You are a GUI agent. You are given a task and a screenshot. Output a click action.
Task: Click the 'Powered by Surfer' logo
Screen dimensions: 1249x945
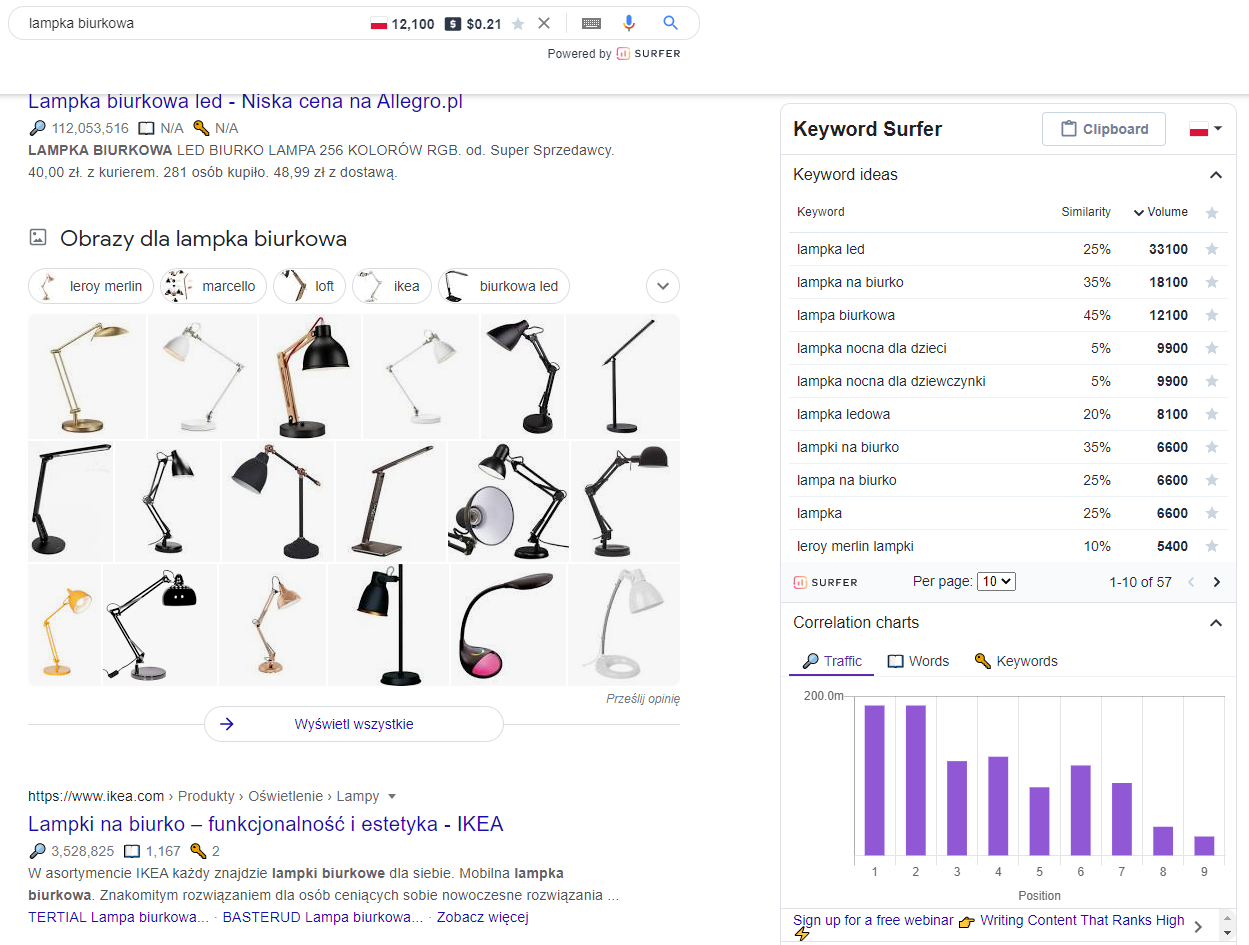[648, 54]
